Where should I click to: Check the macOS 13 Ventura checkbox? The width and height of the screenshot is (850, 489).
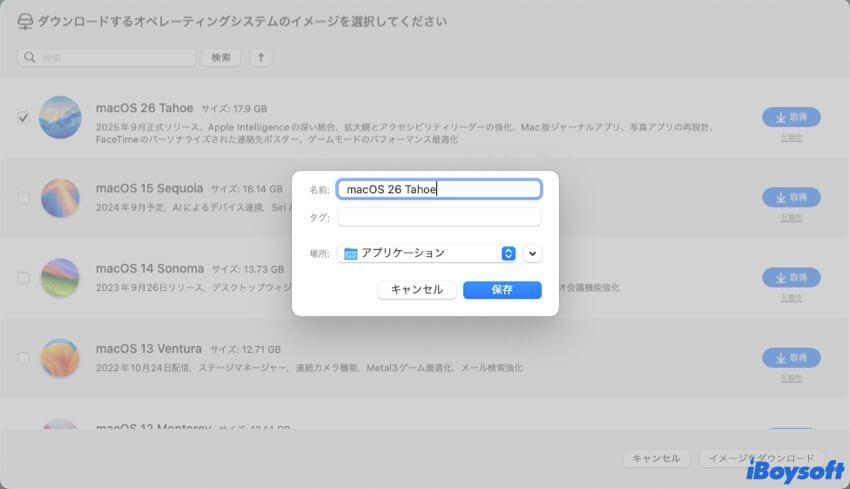[23, 358]
